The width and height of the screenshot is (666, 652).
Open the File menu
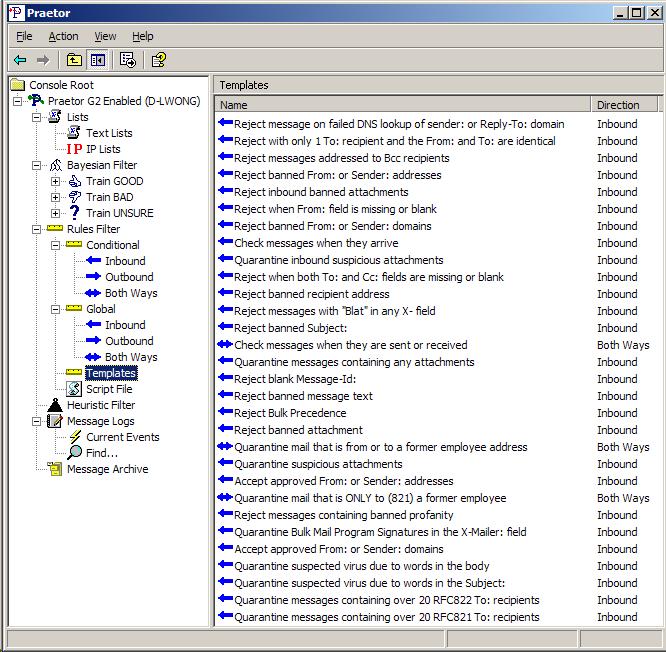coord(24,37)
